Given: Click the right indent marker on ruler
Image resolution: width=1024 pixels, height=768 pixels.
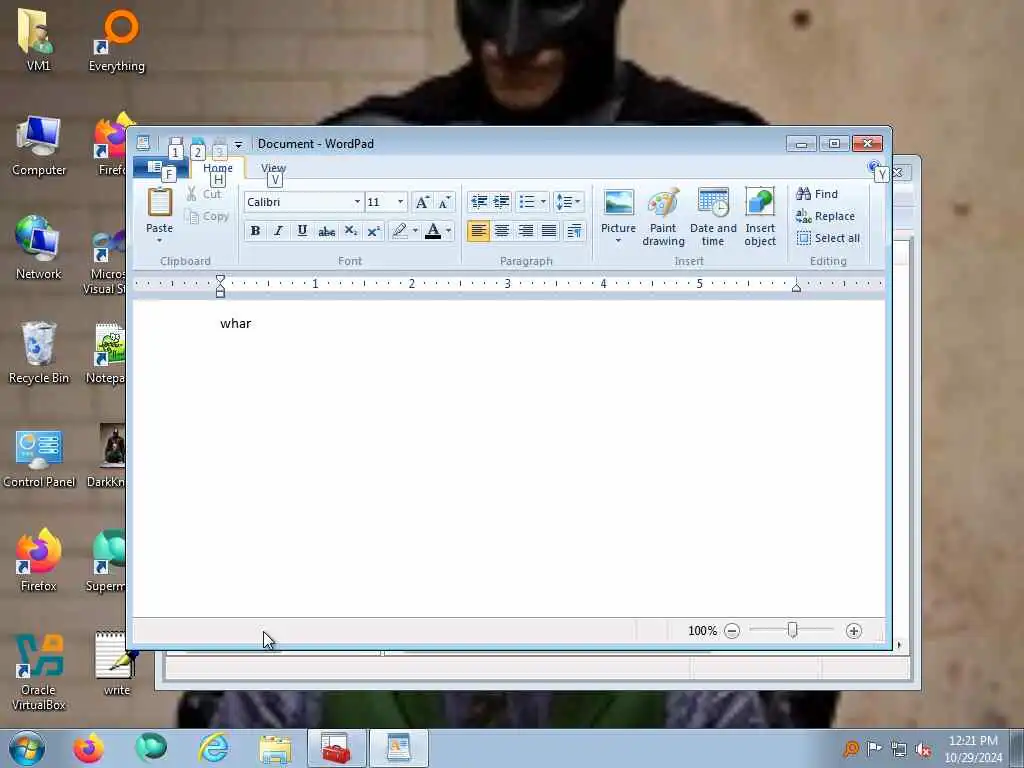Looking at the screenshot, I should [x=796, y=287].
